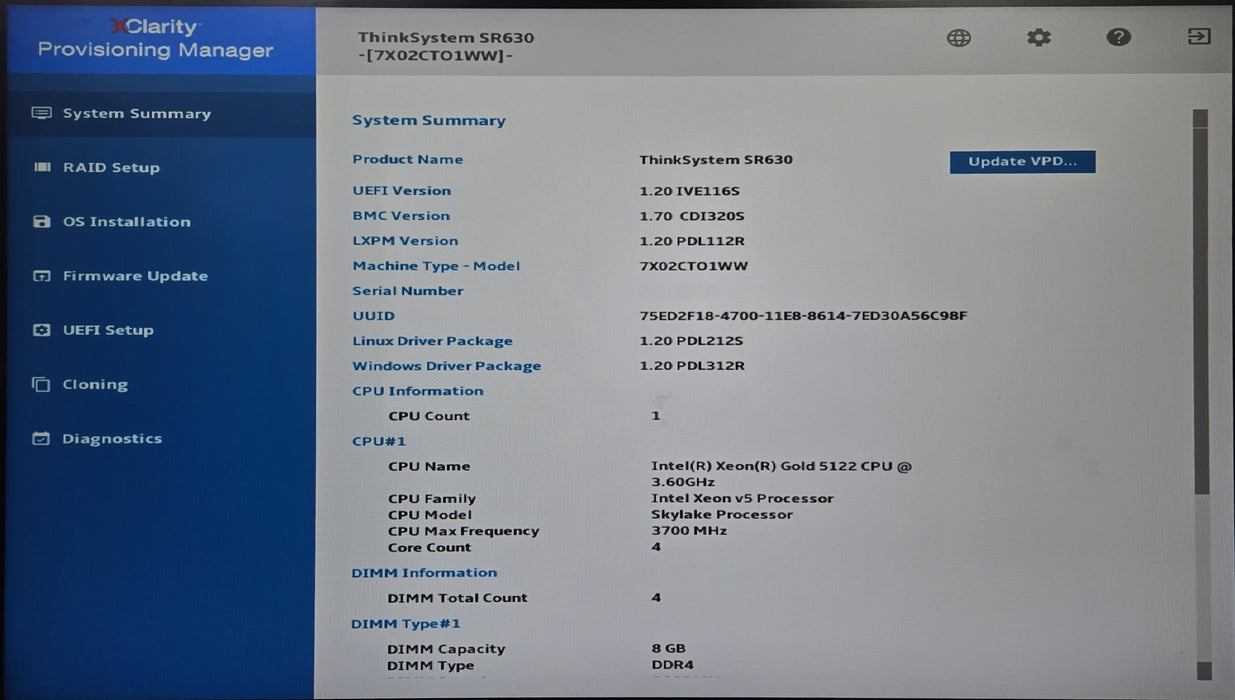Click the System Summary sidebar icon
This screenshot has height=700, width=1235.
coord(41,113)
